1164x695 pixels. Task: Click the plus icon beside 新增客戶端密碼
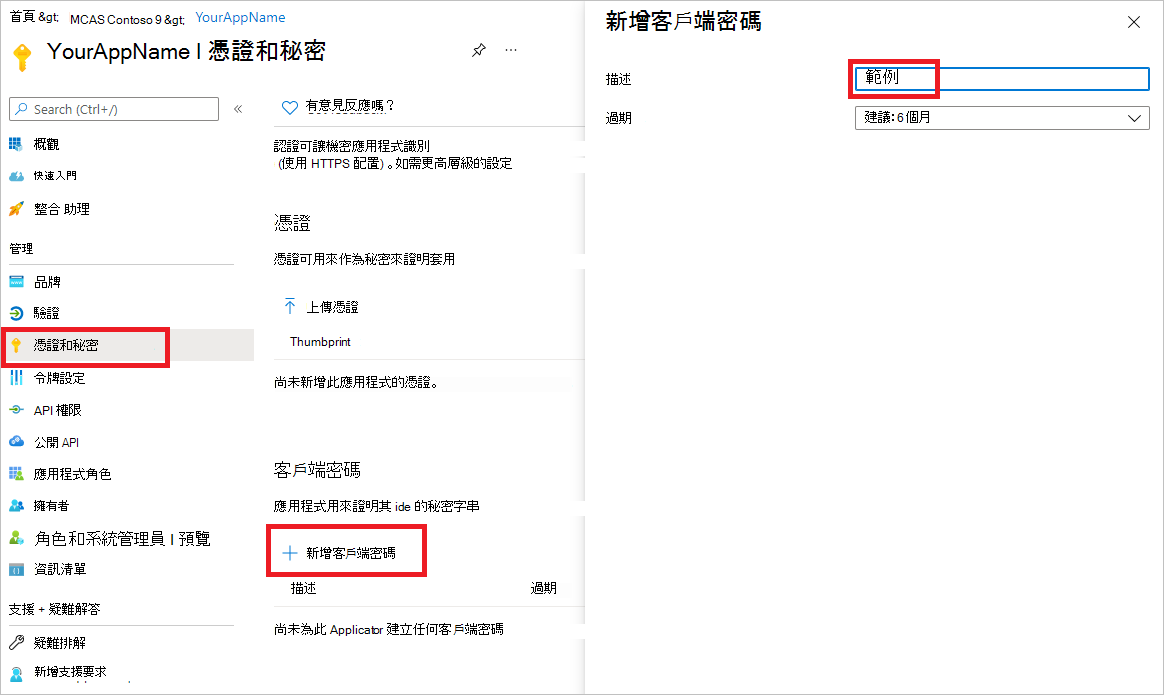(290, 553)
